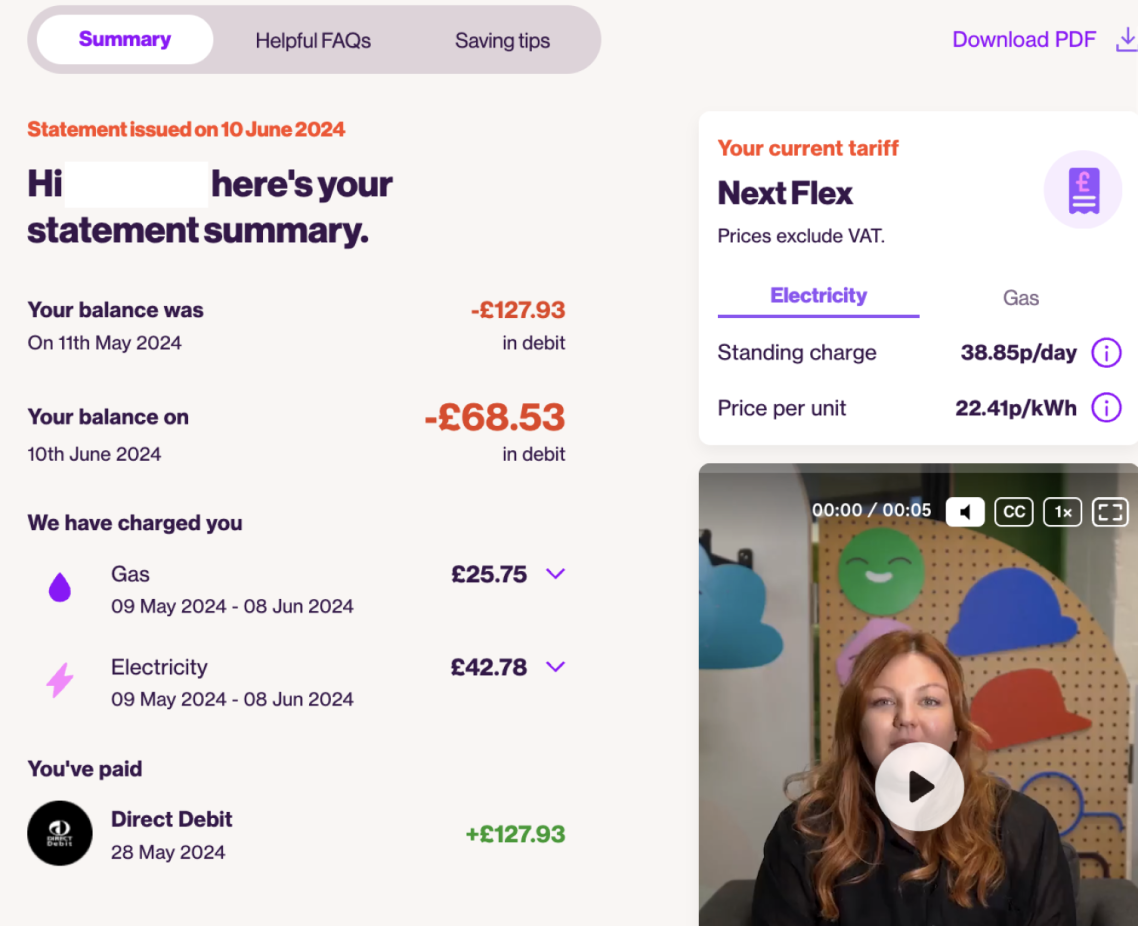Click the Download PDF link
Viewport: 1138px width, 926px height.
1024,40
